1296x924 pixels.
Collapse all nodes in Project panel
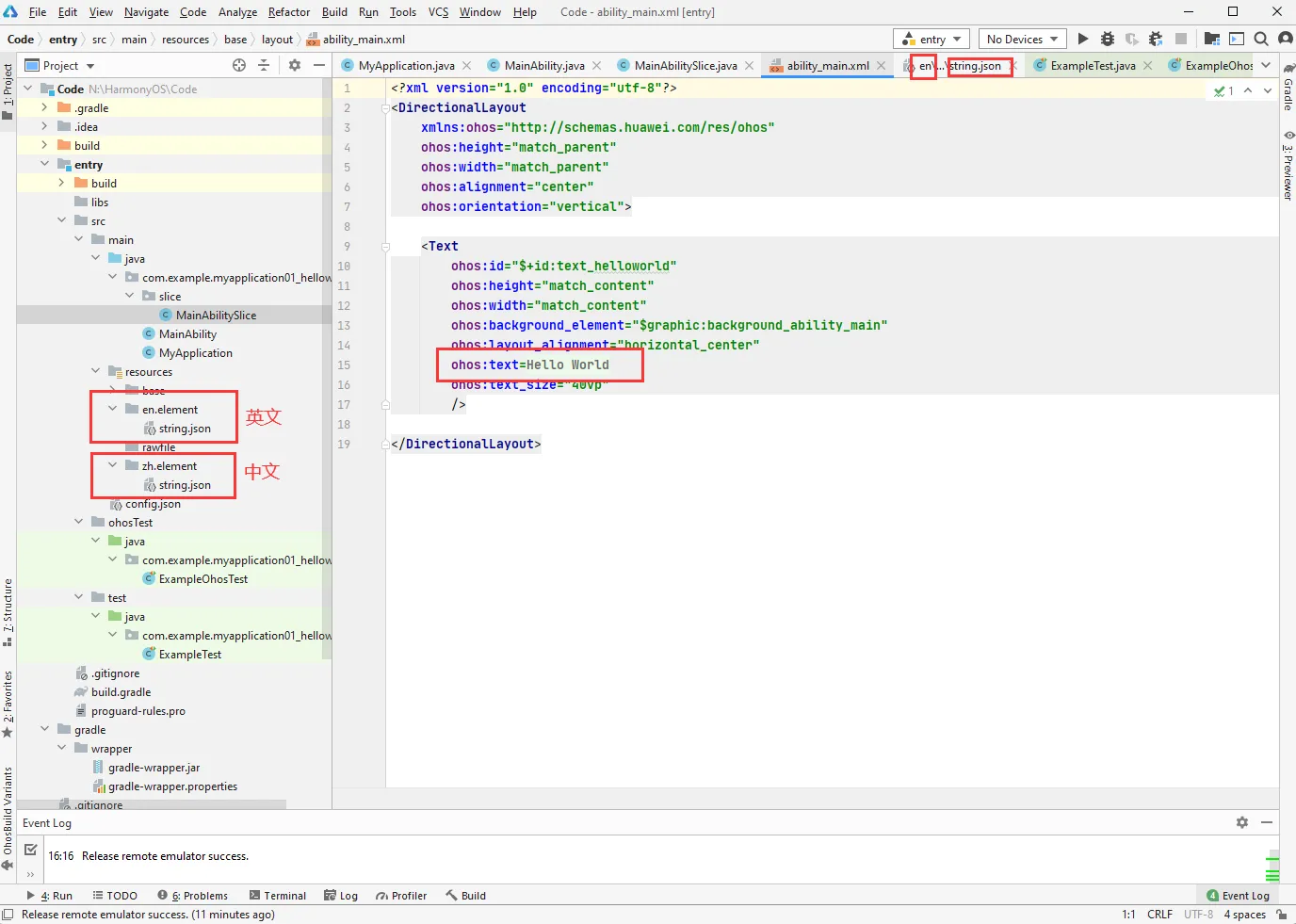[x=264, y=65]
